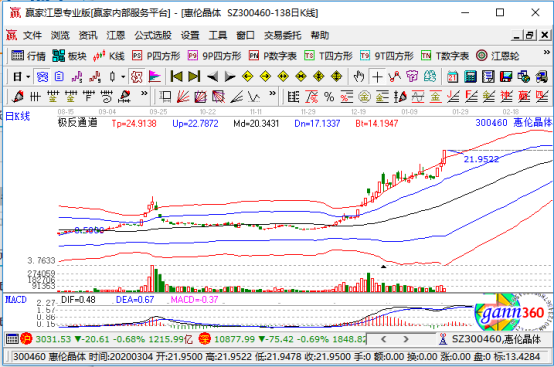Click the square frame drawing tool

click(x=165, y=96)
